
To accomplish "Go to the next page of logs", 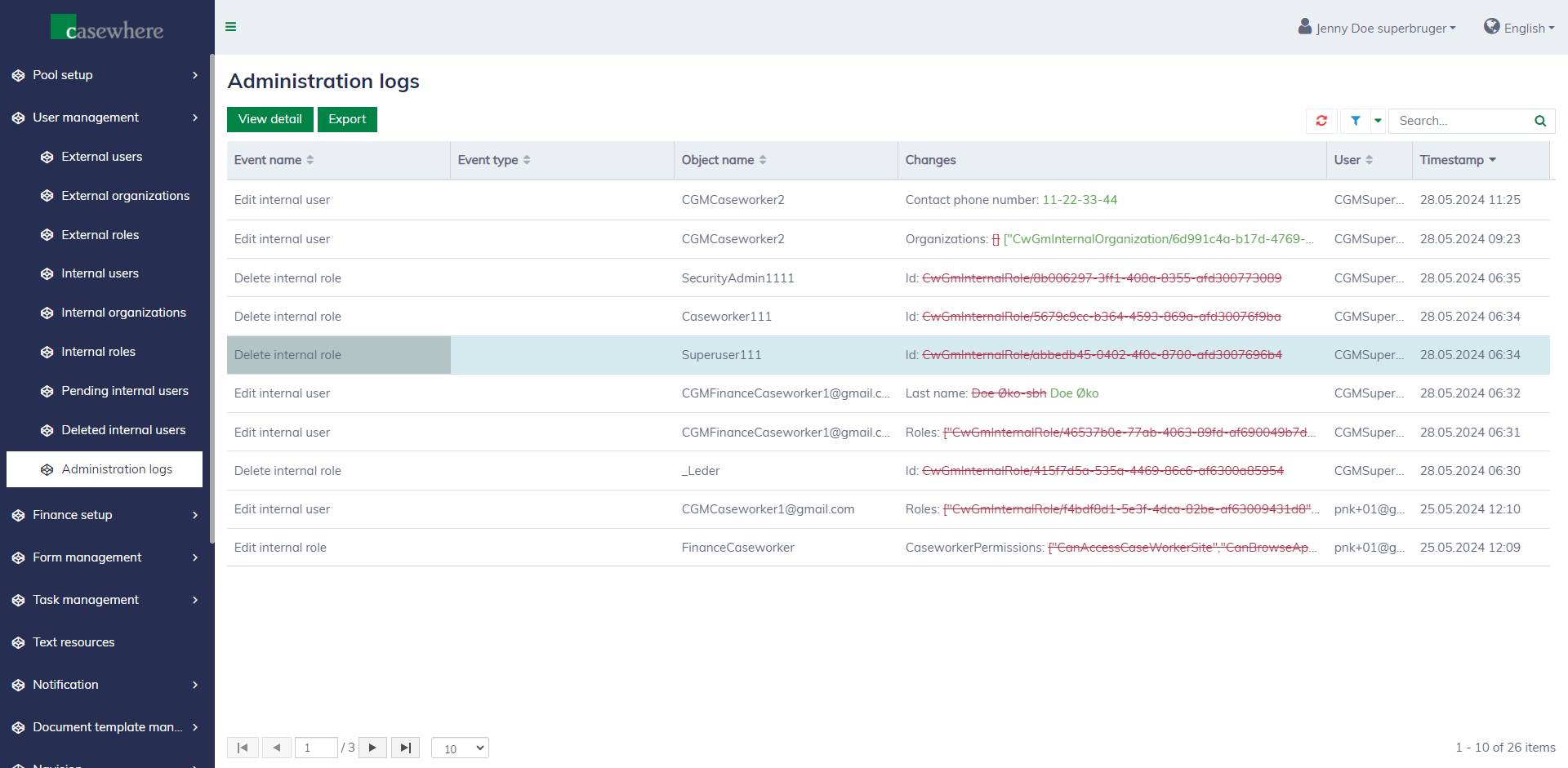I will pyautogui.click(x=372, y=748).
